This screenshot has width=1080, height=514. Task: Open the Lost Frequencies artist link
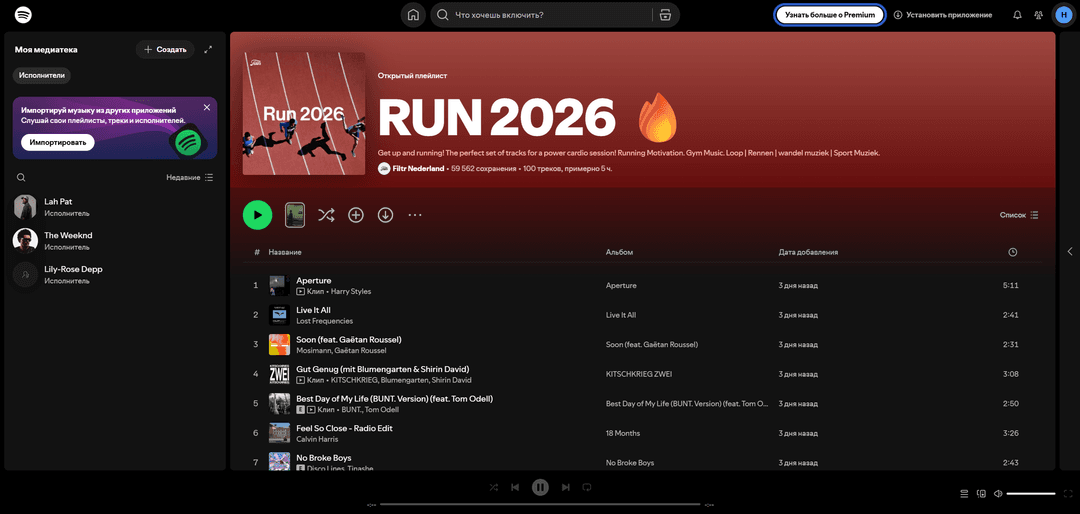click(324, 321)
